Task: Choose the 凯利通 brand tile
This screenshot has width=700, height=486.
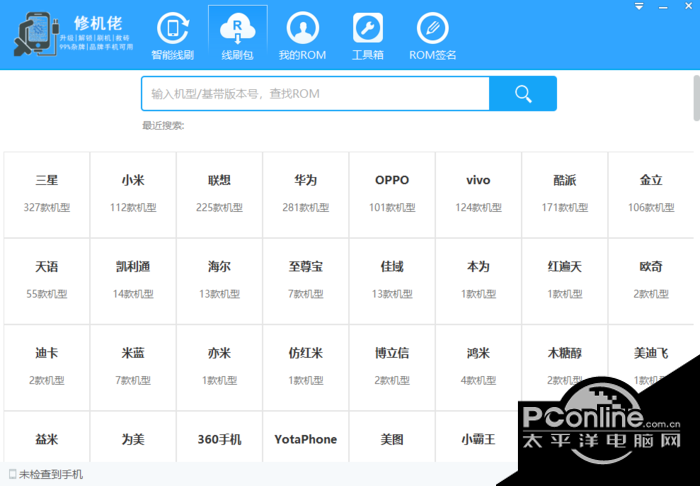Action: click(133, 281)
